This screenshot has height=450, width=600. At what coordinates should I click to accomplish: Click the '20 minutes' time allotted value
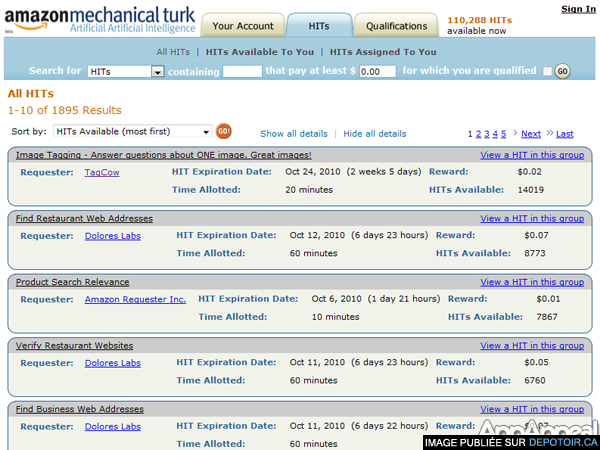pos(309,190)
